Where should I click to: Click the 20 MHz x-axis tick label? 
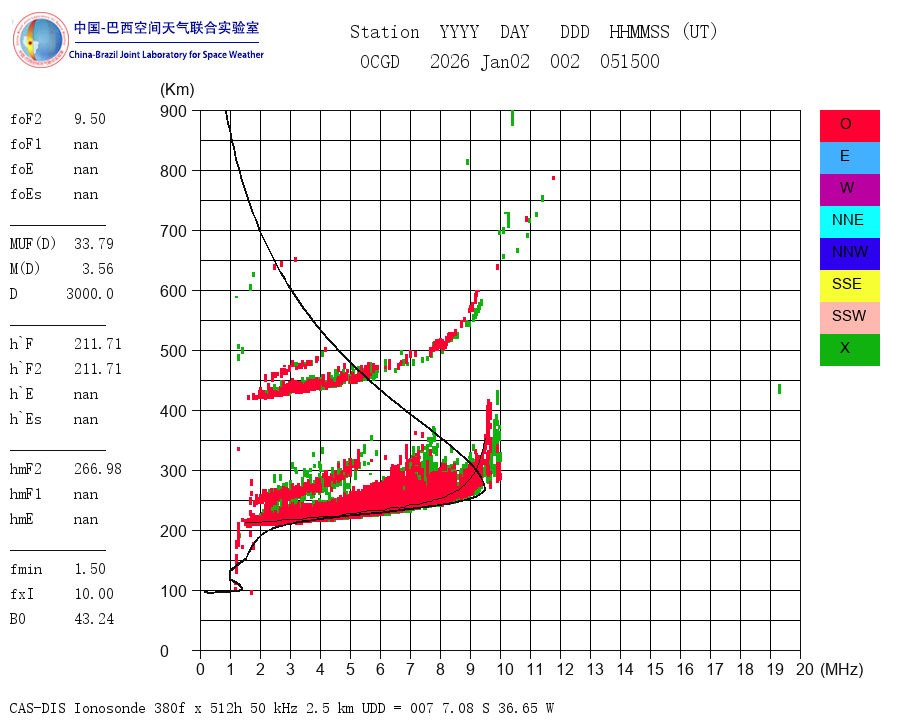pos(805,669)
